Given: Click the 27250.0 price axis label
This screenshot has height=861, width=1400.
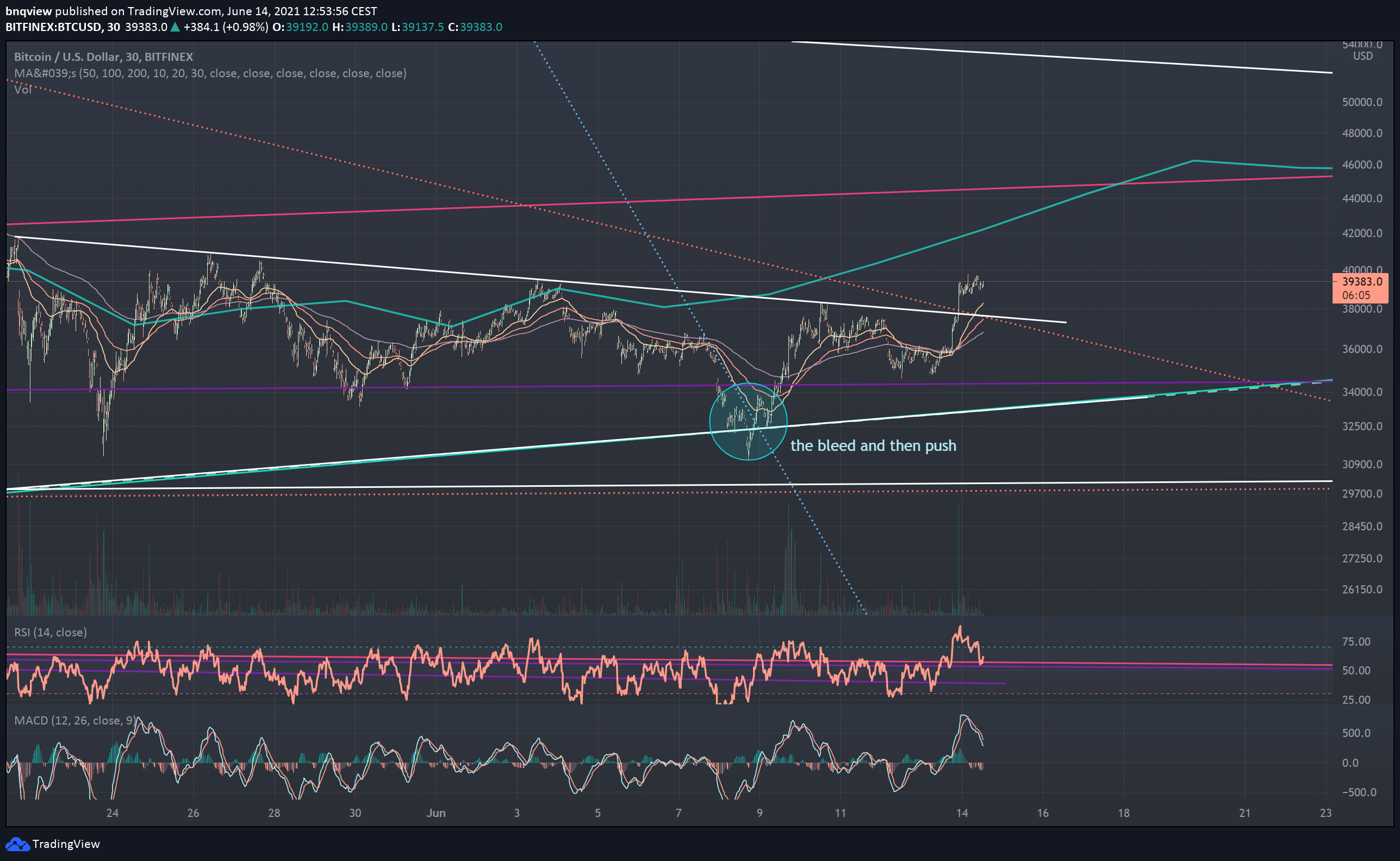Looking at the screenshot, I should pos(1362,559).
